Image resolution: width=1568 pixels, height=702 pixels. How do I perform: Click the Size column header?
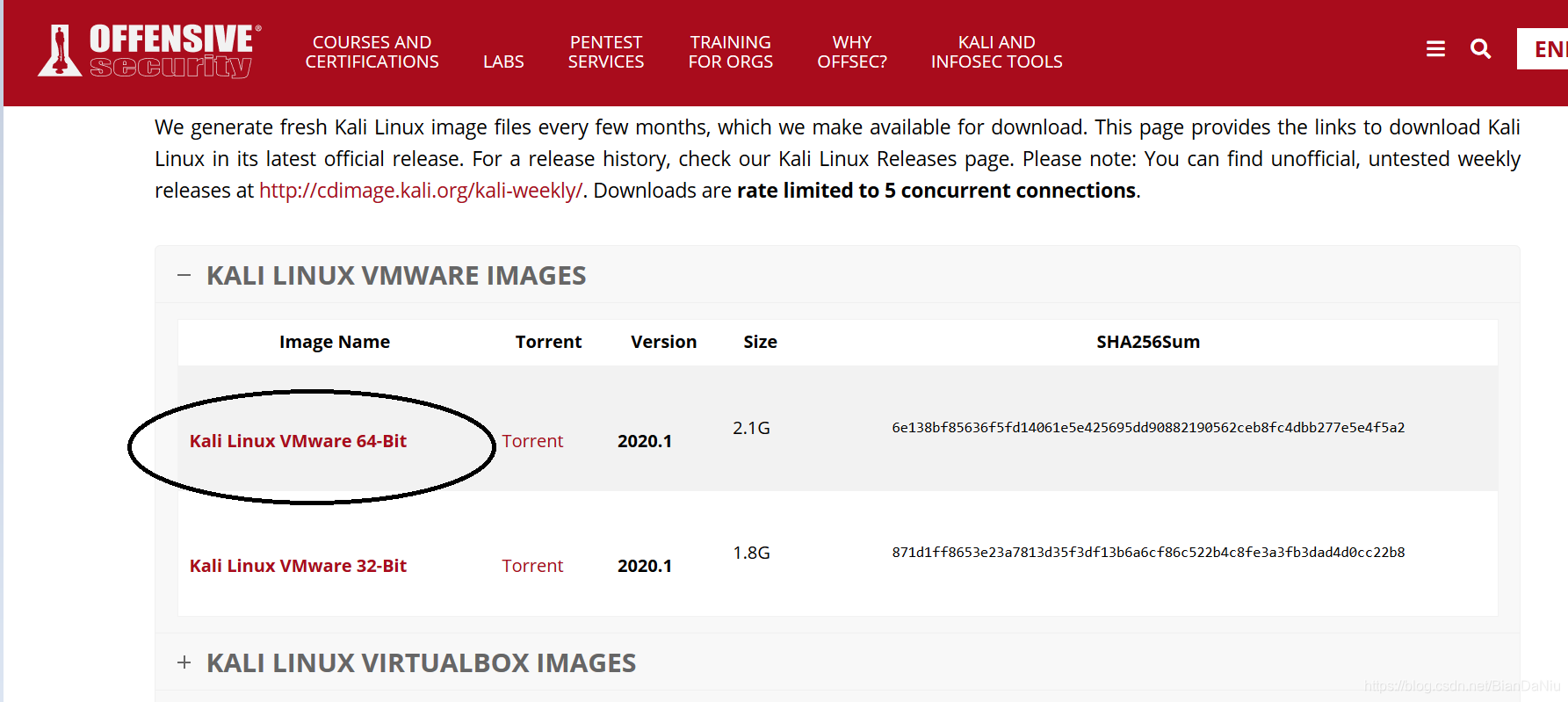(761, 342)
